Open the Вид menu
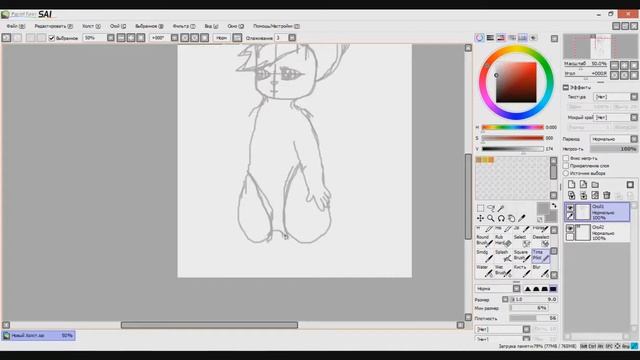The height and width of the screenshot is (360, 640). pos(211,26)
